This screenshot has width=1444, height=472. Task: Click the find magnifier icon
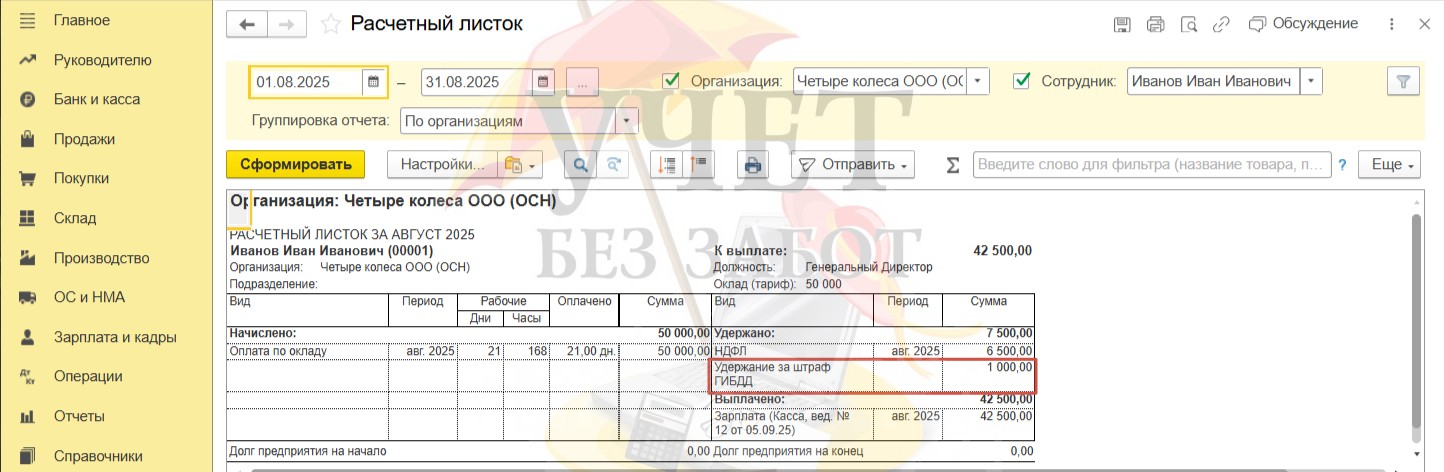coord(579,165)
